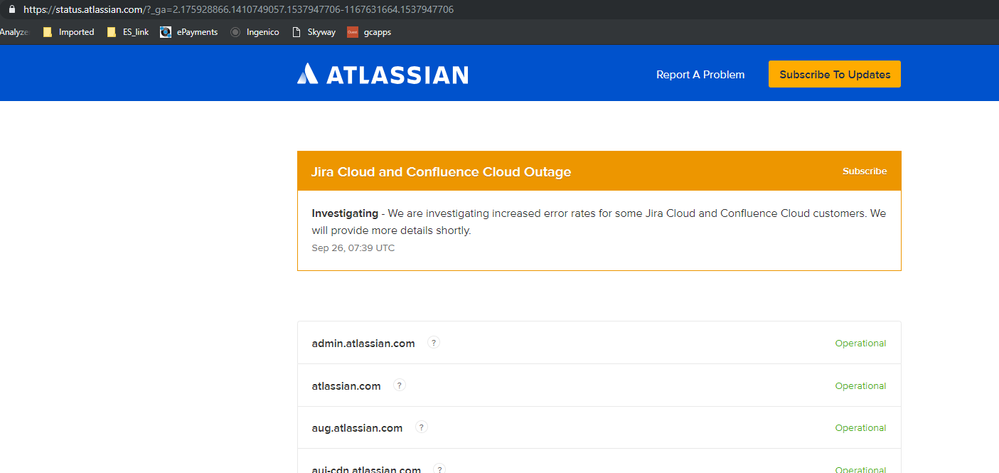
Task: Click the admin.atlassian.com component name
Action: pos(363,343)
